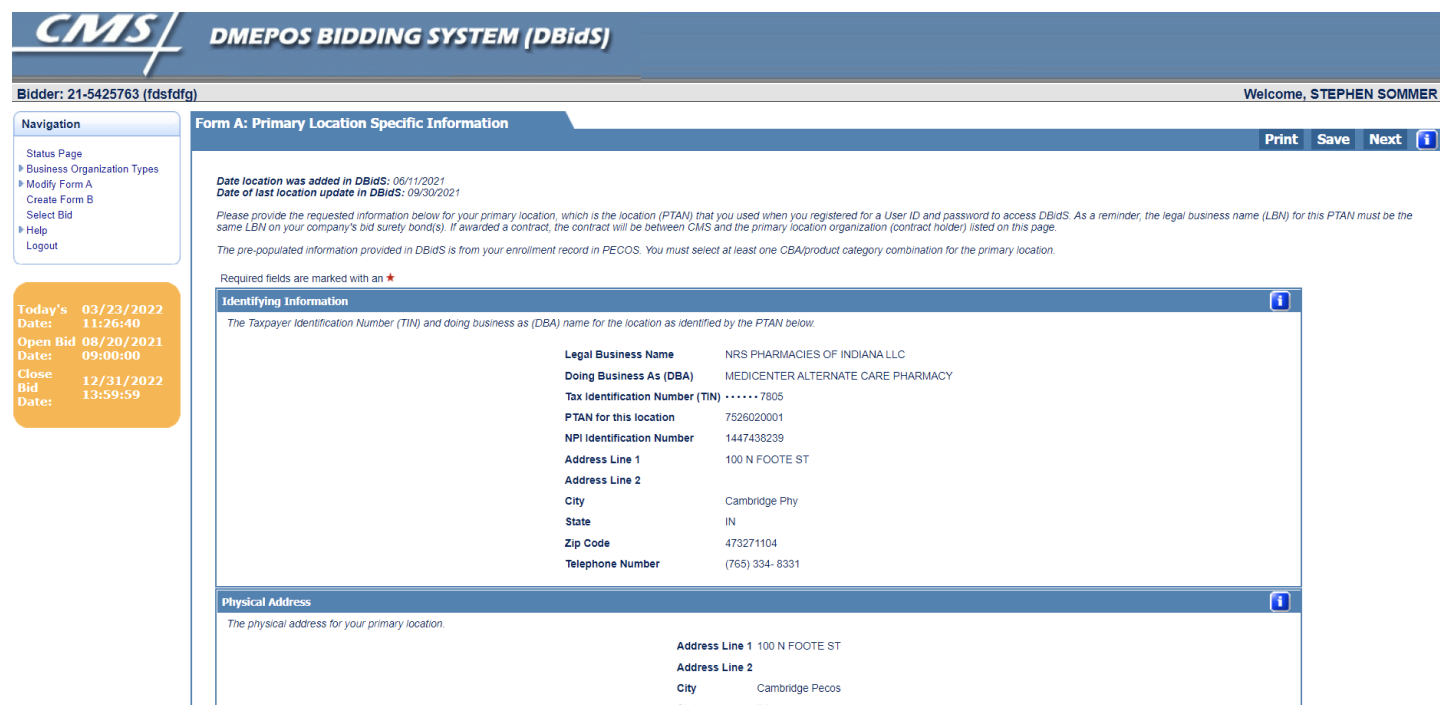Image resolution: width=1452 pixels, height=718 pixels.
Task: Click the Print button
Action: point(1281,140)
